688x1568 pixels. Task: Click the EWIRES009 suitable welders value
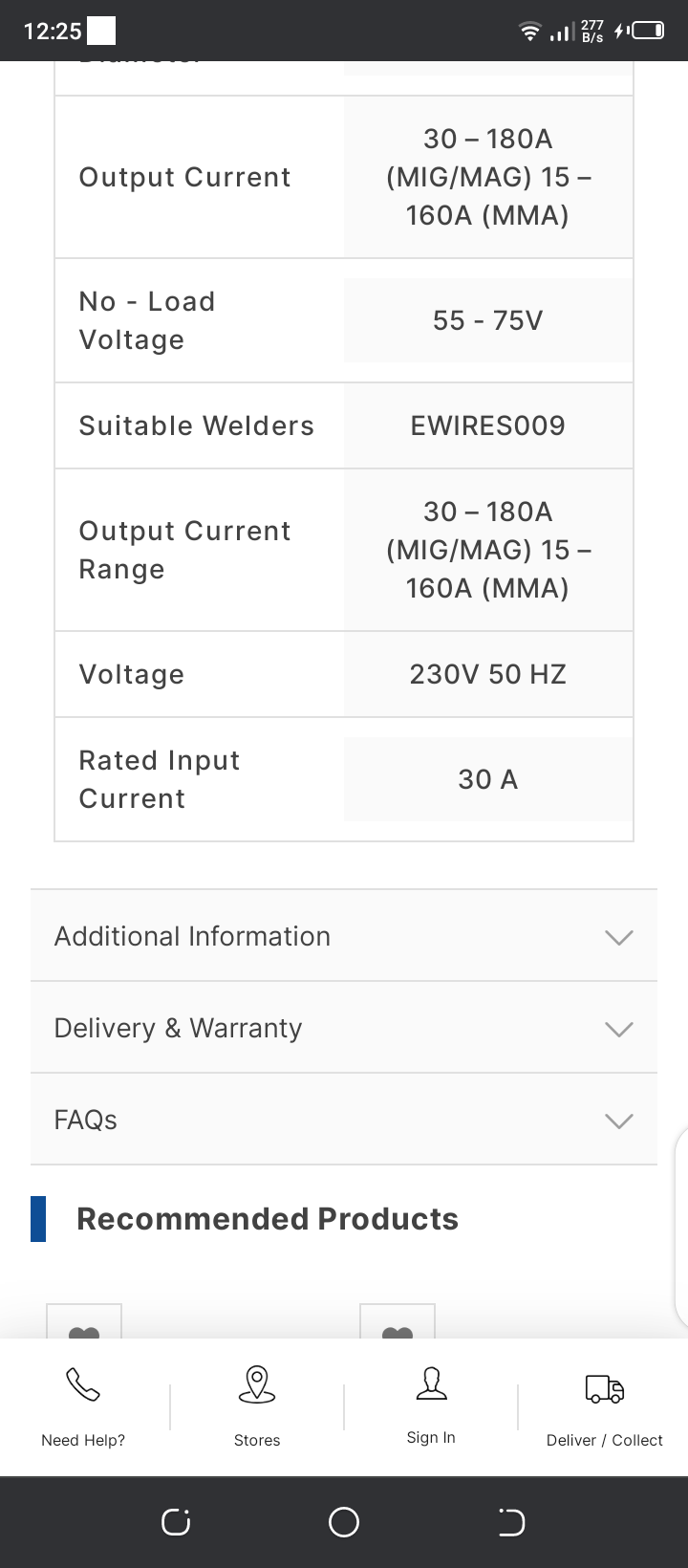pyautogui.click(x=487, y=425)
